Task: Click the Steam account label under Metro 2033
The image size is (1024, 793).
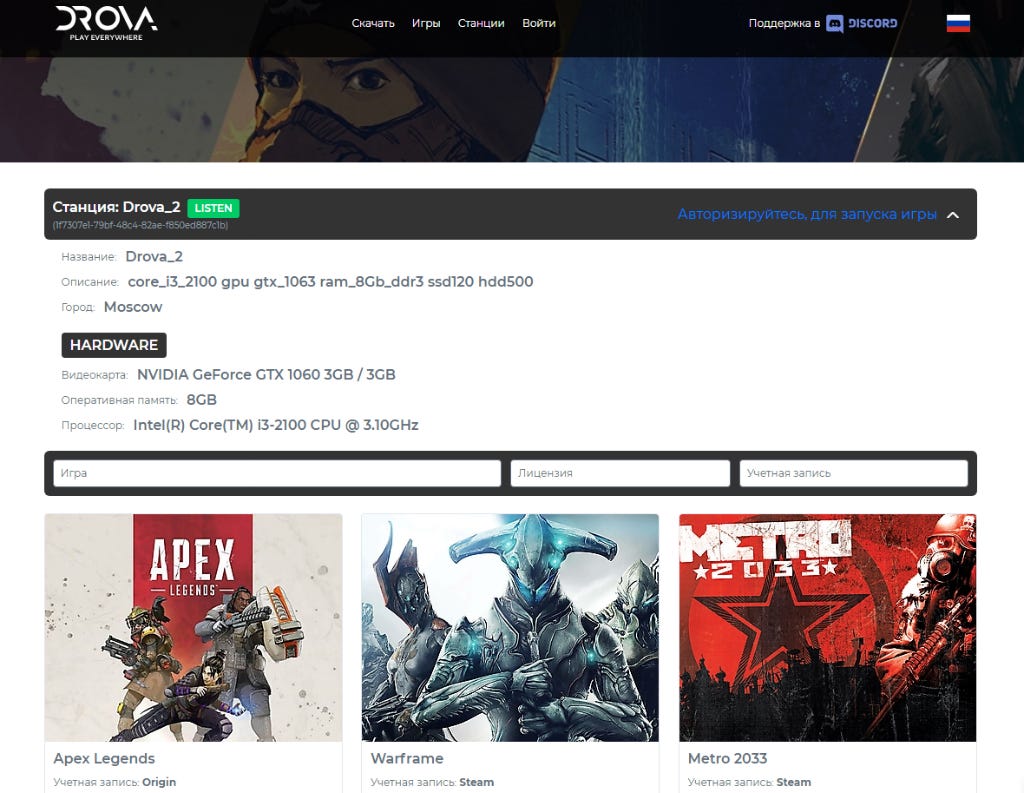Action: point(793,782)
